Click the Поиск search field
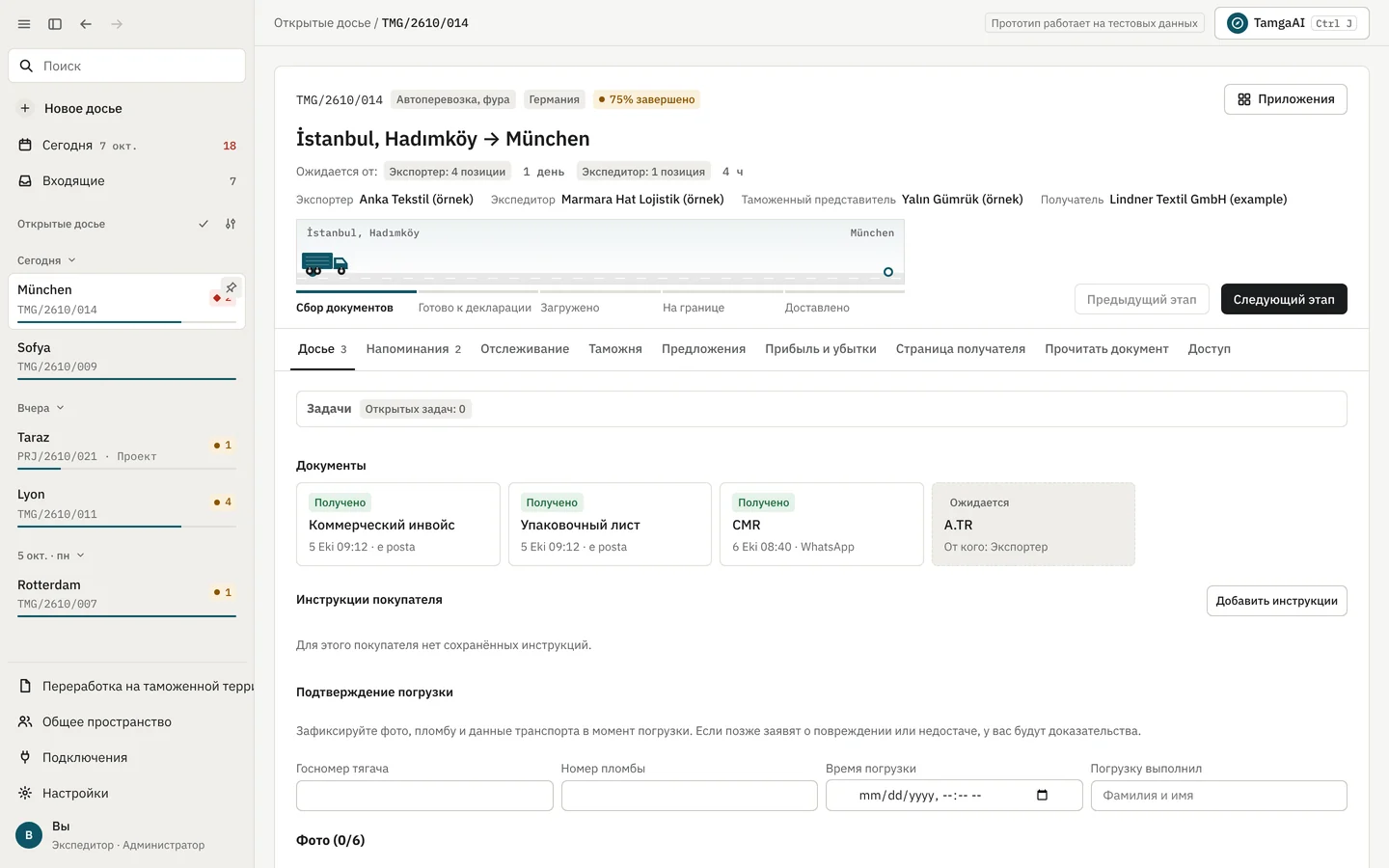The image size is (1389, 868). coord(126,66)
